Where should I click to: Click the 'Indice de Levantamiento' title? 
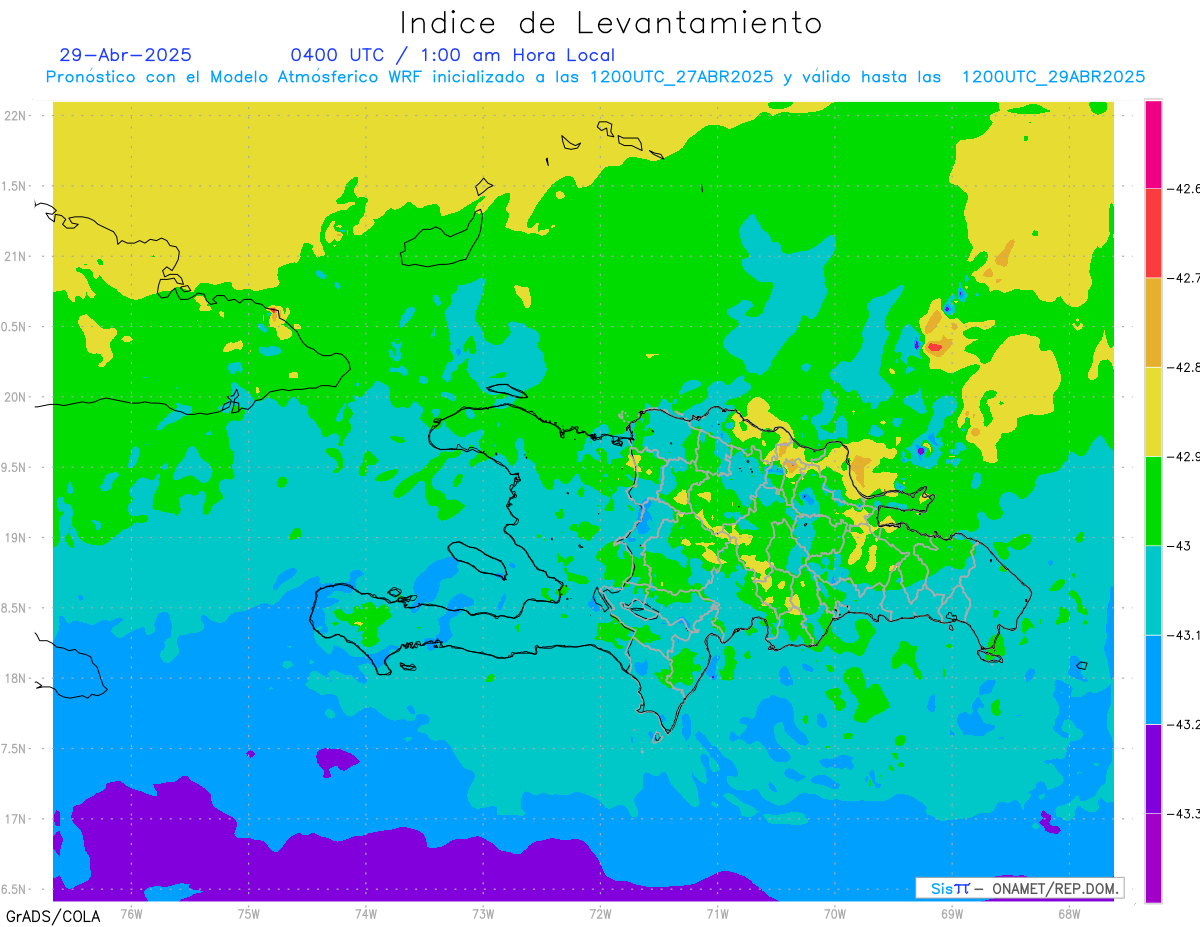coord(610,23)
